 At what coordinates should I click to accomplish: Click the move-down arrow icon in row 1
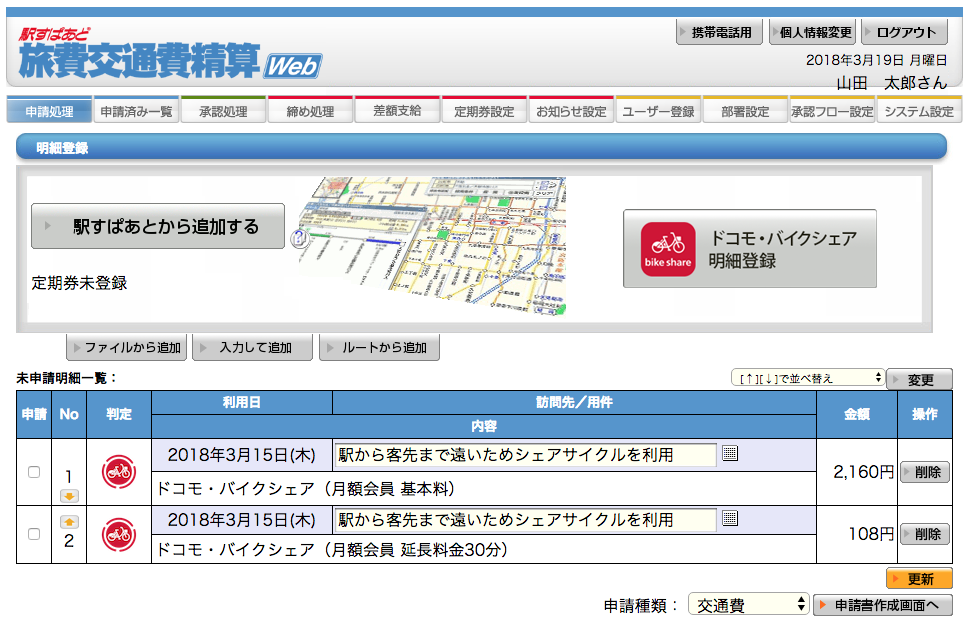pos(69,495)
